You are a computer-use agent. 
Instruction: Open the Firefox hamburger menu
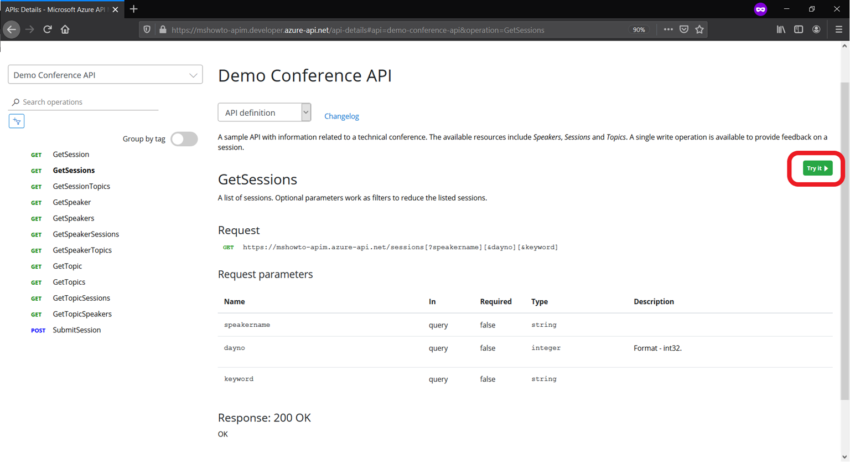coord(838,29)
